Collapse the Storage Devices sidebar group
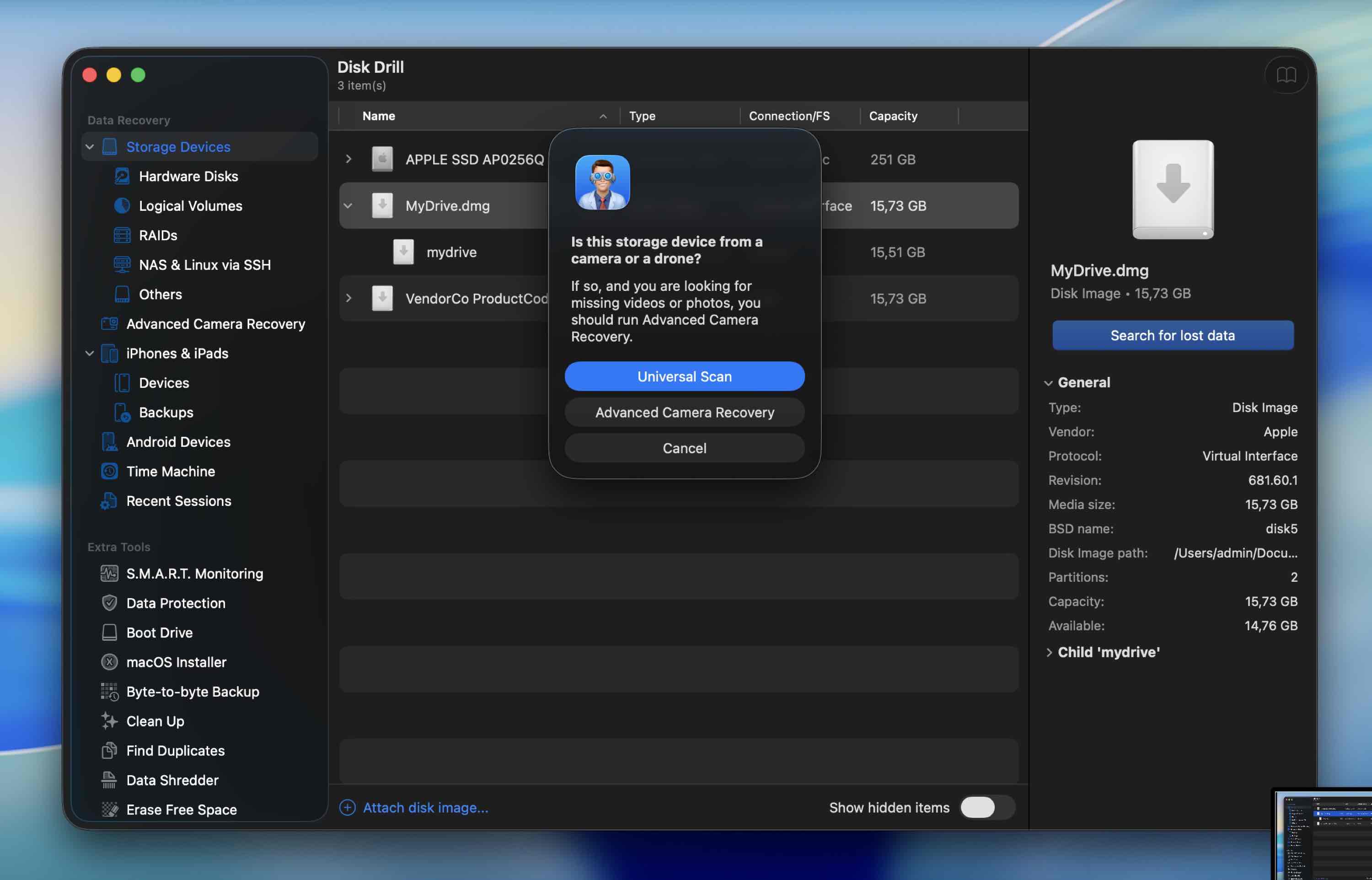The width and height of the screenshot is (1372, 880). [x=90, y=147]
